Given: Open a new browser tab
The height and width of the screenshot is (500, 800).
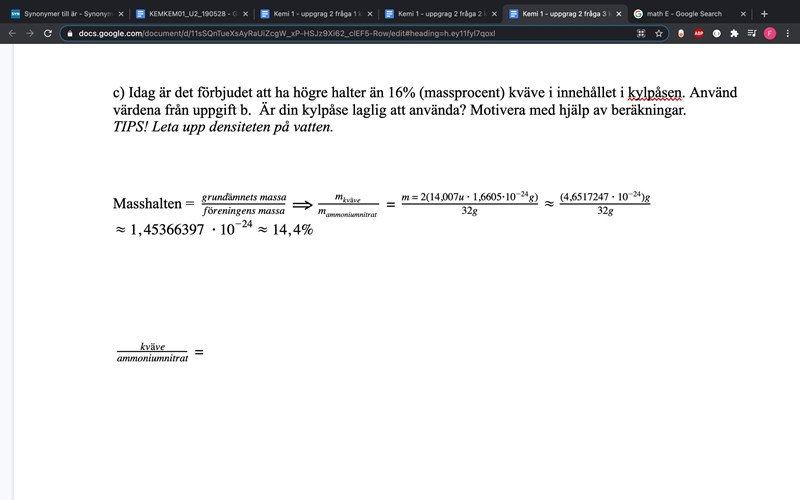Looking at the screenshot, I should pyautogui.click(x=765, y=14).
